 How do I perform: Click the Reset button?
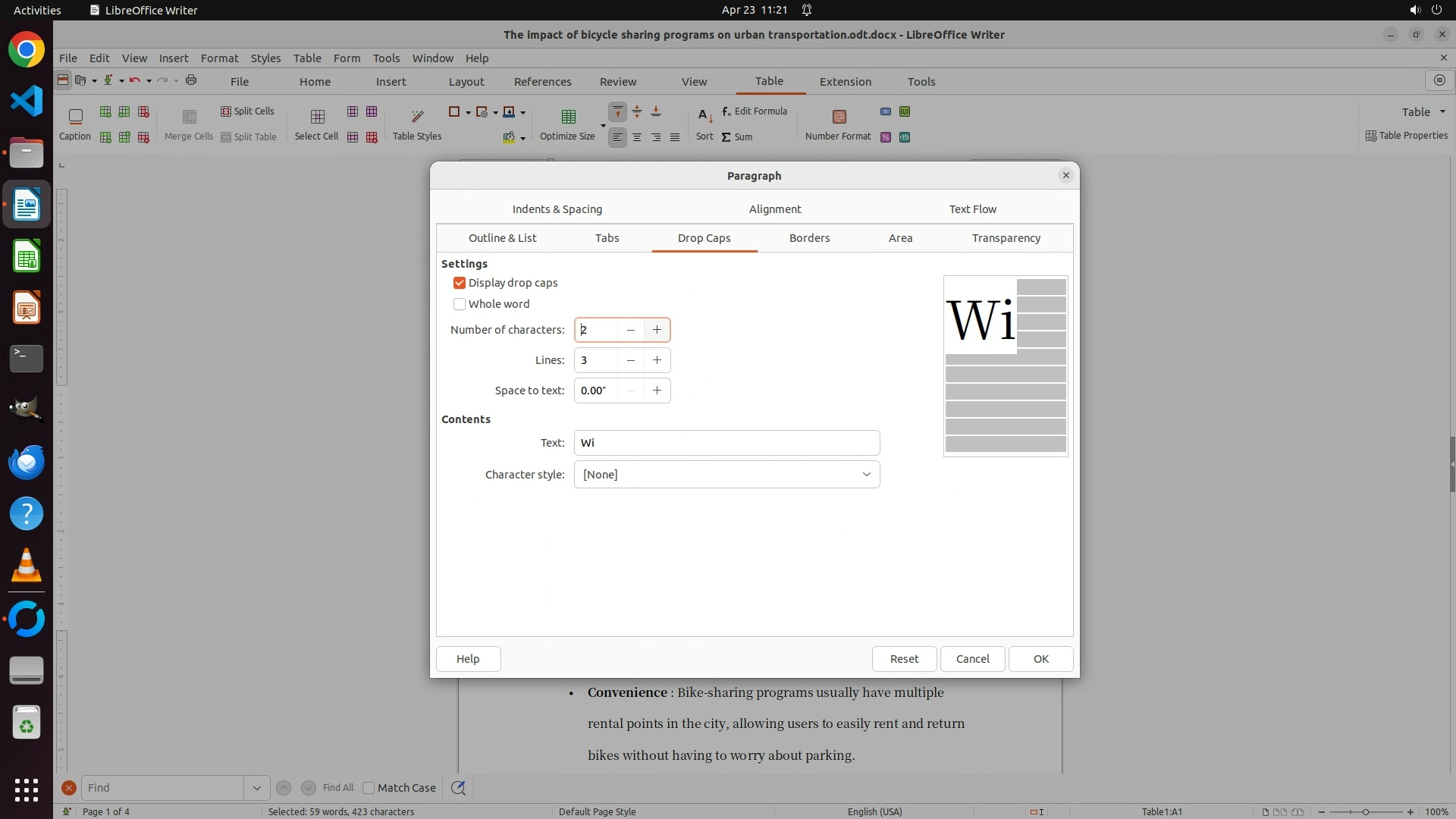(x=904, y=659)
